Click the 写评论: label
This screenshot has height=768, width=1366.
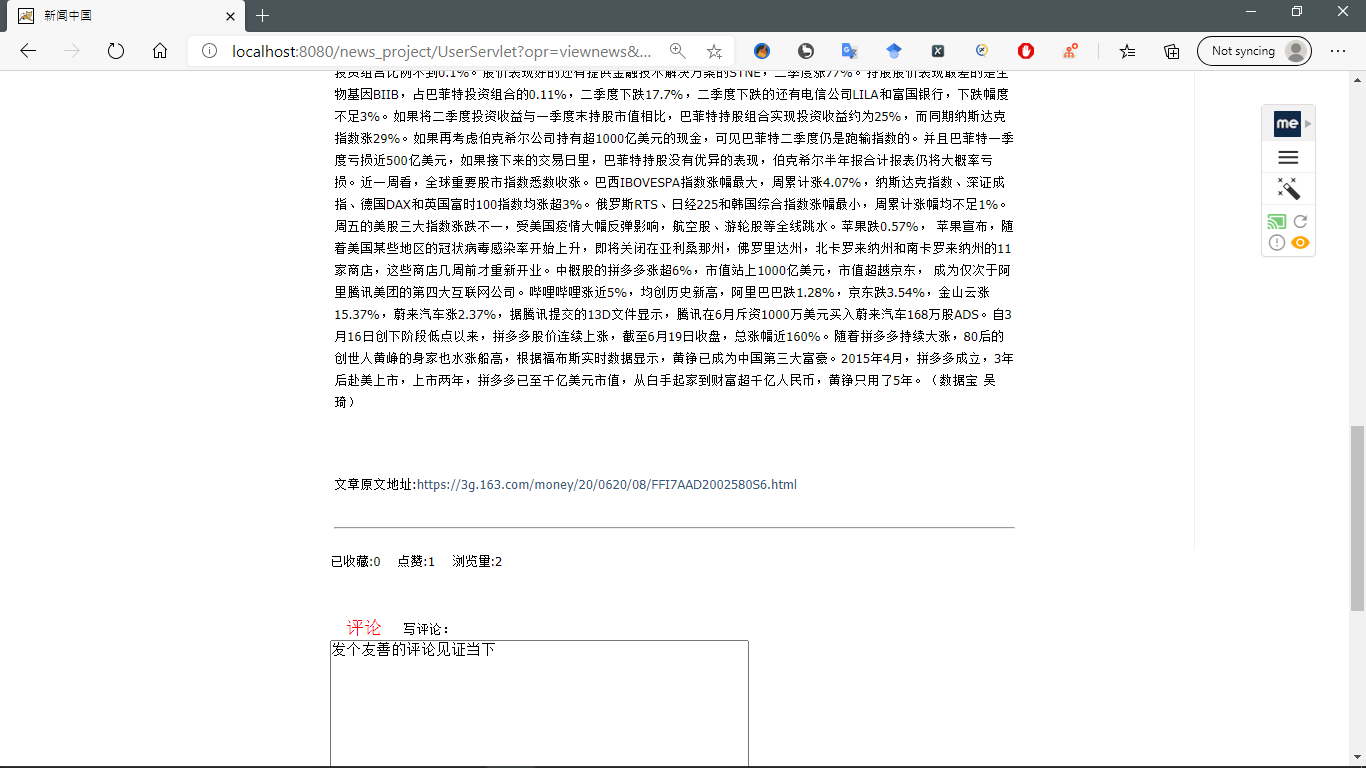tap(426, 630)
